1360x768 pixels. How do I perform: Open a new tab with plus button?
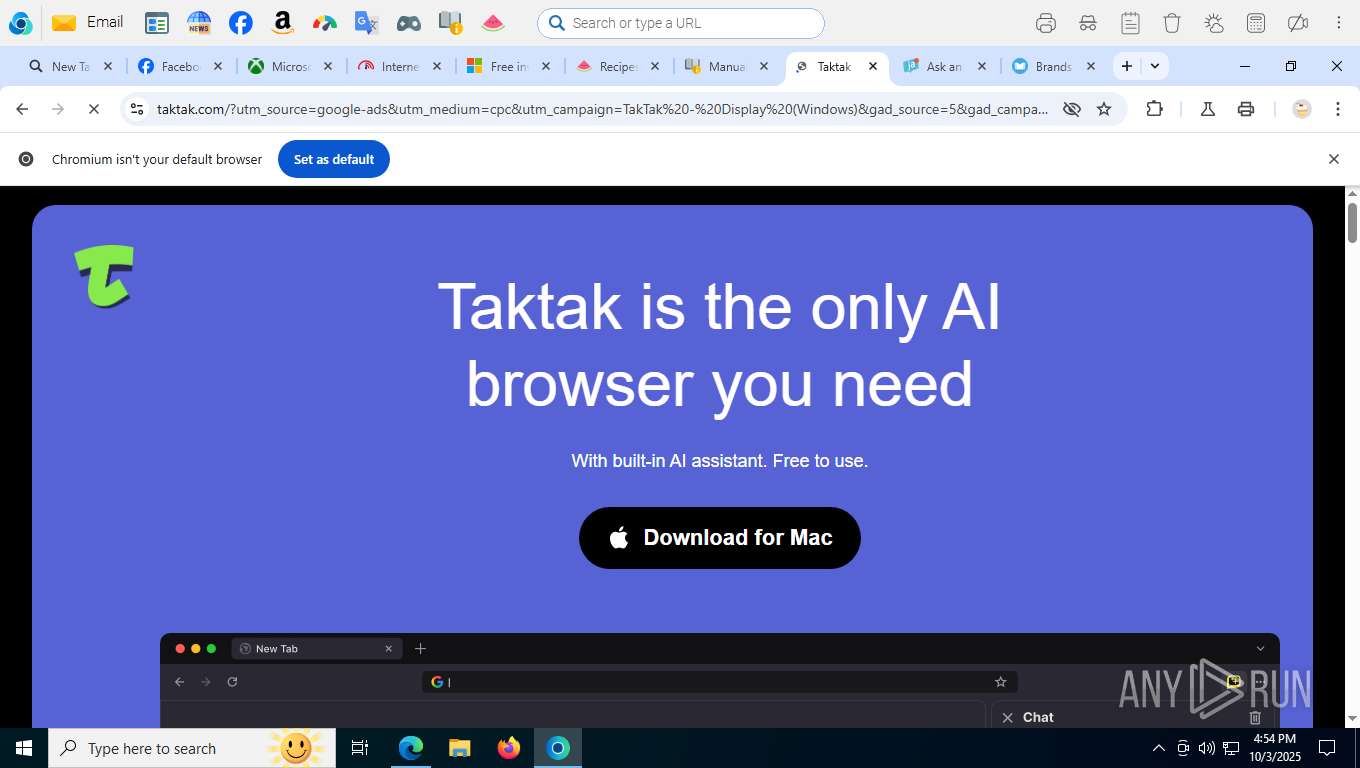[1127, 66]
